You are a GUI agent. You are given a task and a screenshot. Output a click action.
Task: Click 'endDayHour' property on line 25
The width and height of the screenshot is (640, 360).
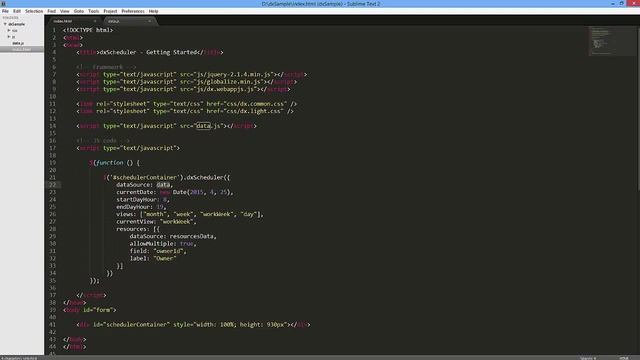tap(133, 207)
